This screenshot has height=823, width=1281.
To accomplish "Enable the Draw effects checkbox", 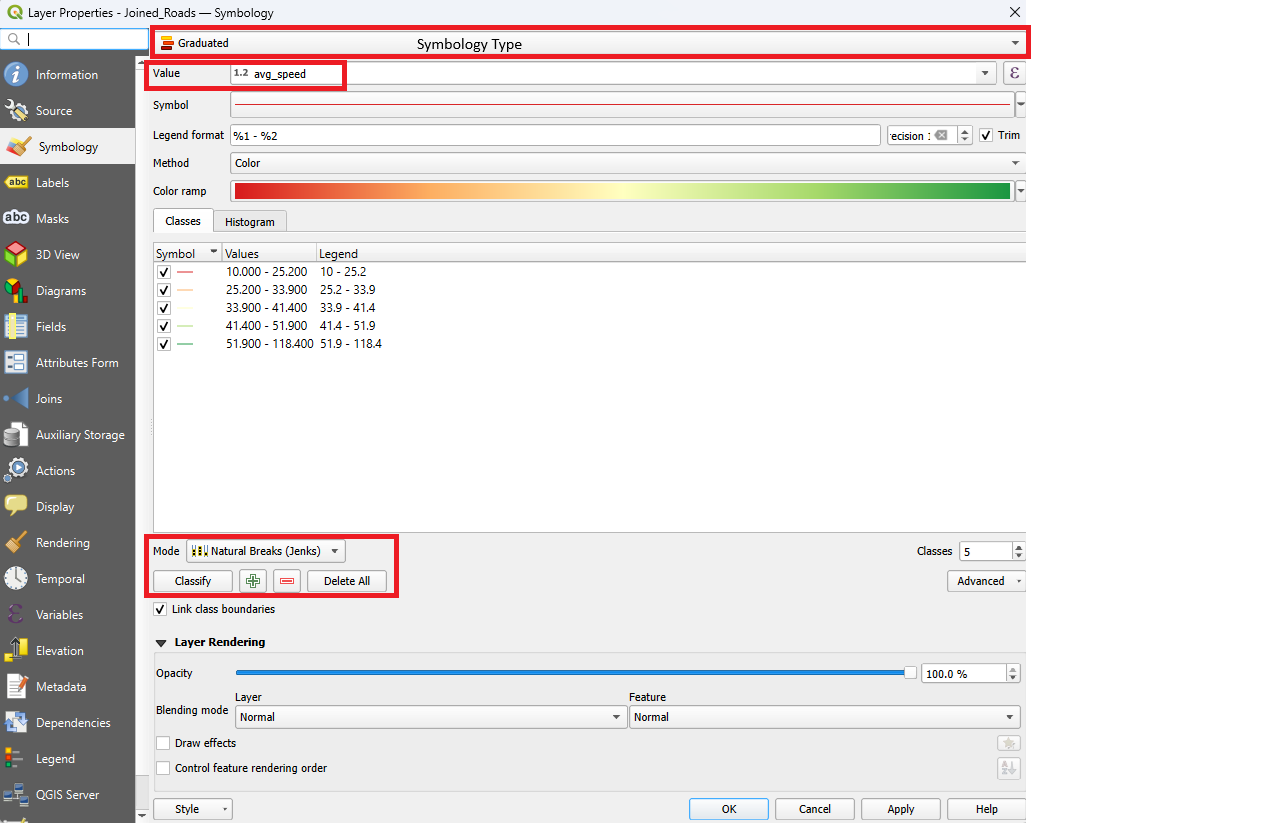I will [x=163, y=743].
